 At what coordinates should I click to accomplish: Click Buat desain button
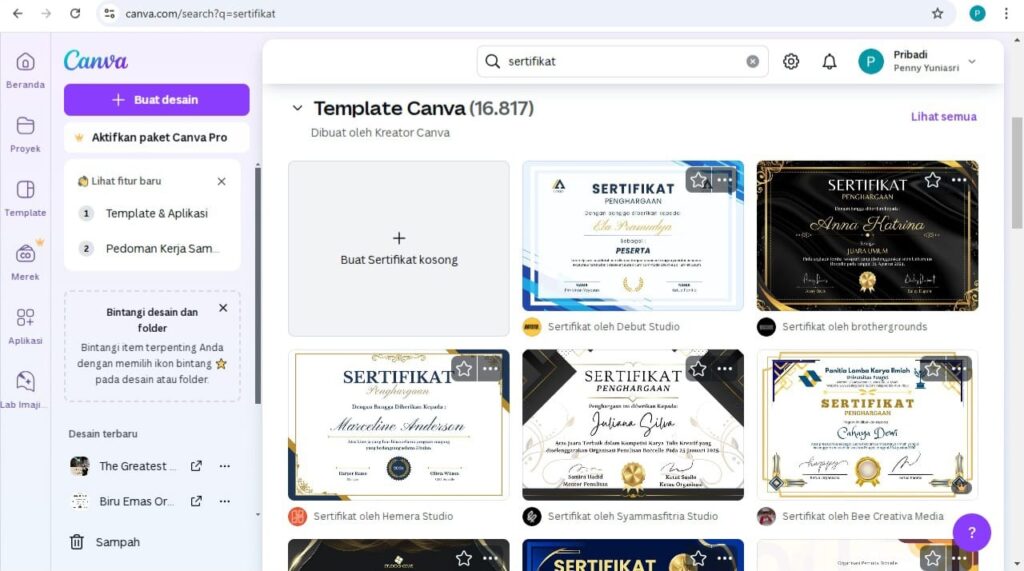click(x=157, y=99)
